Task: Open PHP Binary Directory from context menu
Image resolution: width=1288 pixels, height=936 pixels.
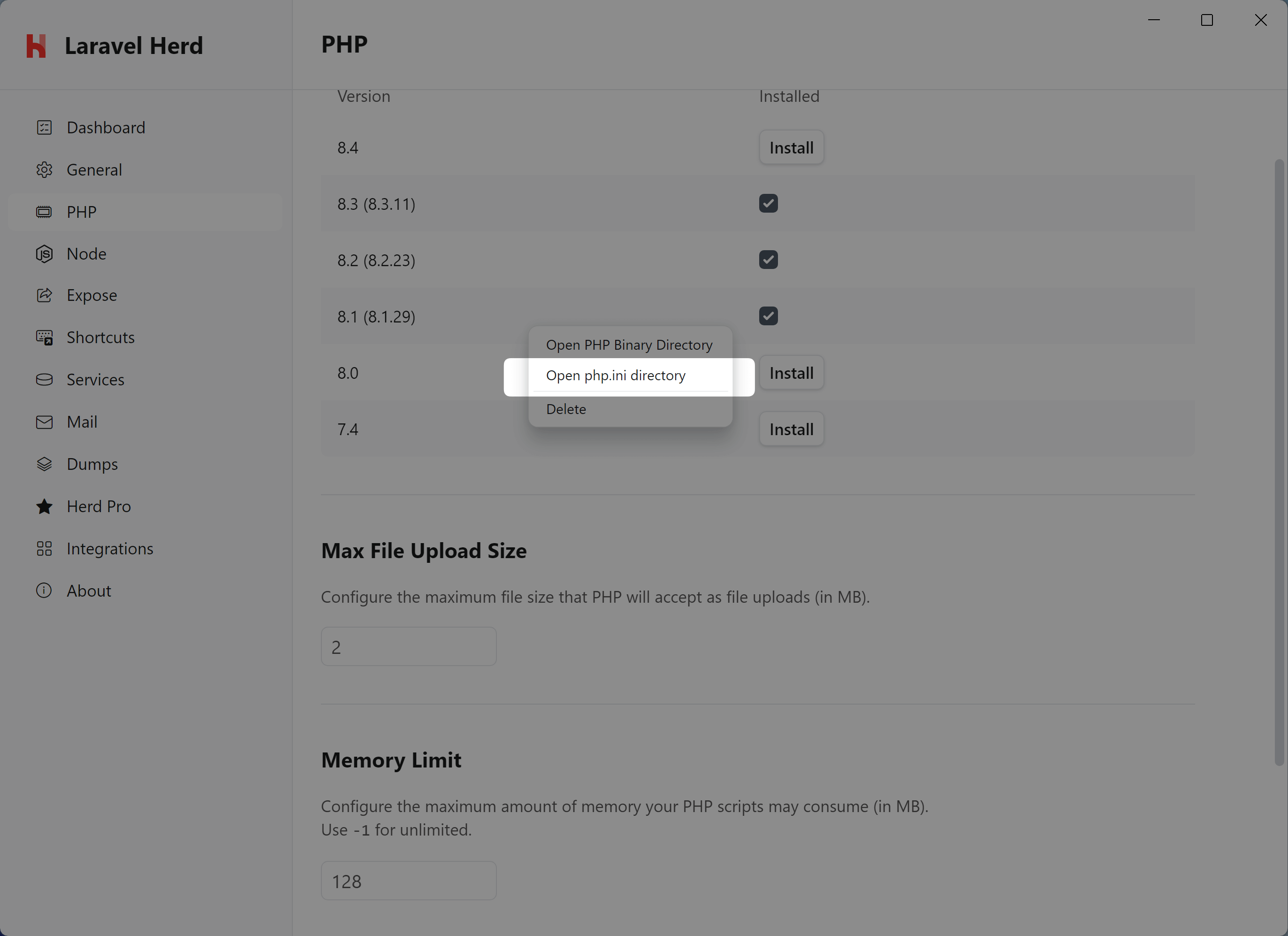Action: point(629,344)
